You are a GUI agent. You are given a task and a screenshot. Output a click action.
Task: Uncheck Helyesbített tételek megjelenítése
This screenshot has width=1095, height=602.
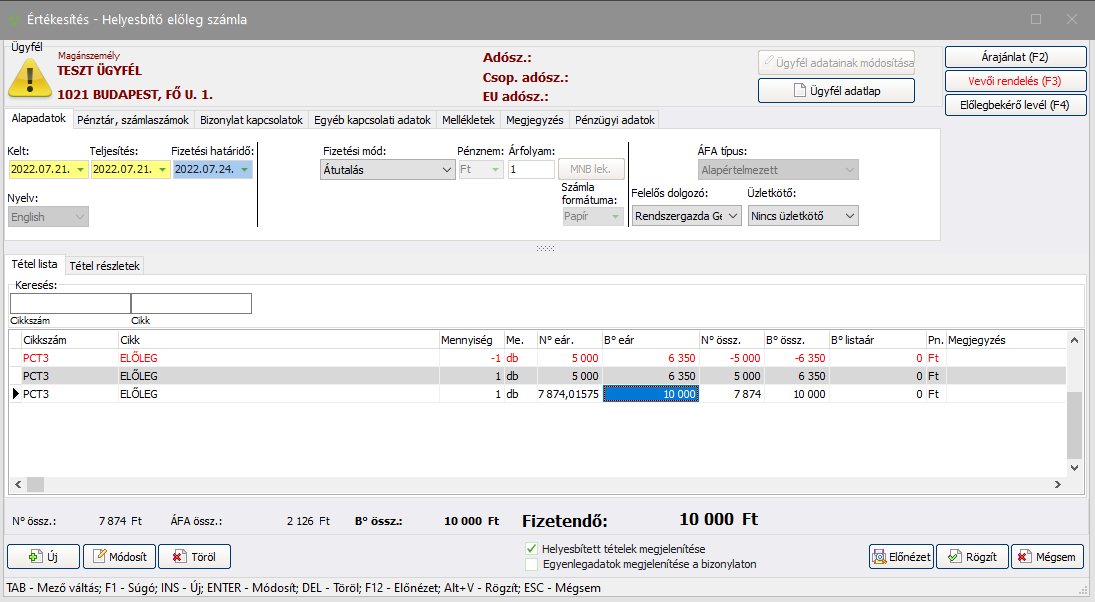[532, 549]
